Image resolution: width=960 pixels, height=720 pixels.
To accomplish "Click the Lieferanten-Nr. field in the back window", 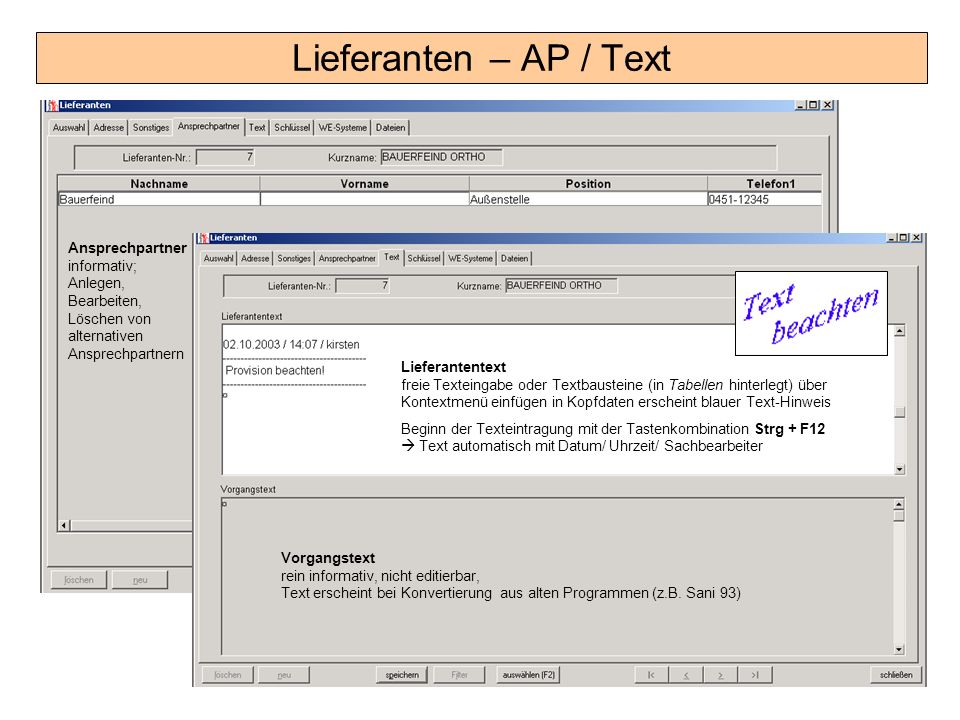I will click(225, 157).
